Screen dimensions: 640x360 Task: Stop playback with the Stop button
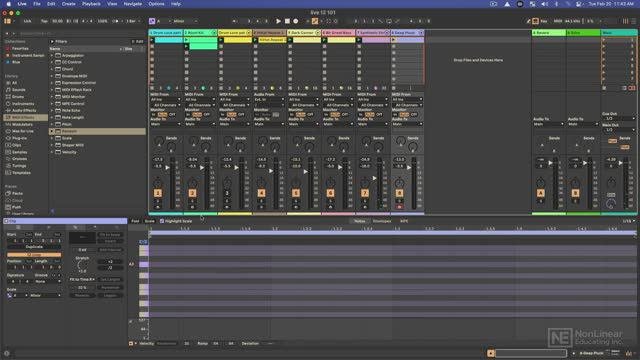(287, 21)
